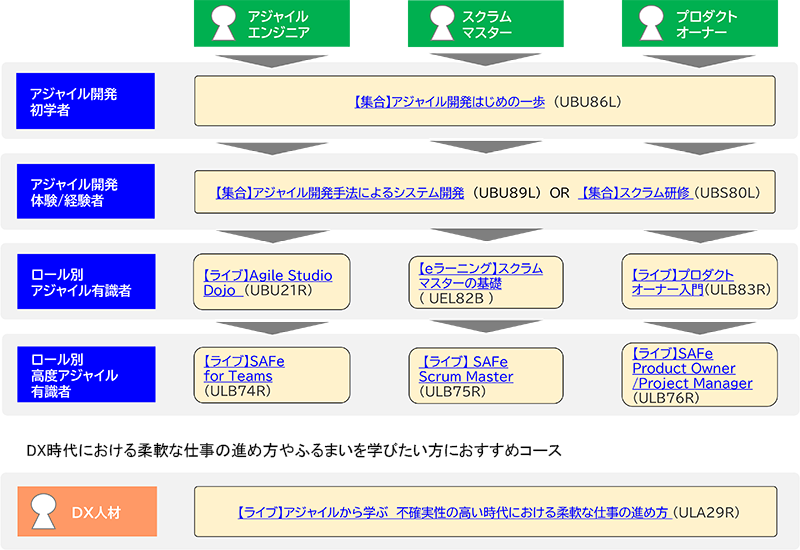The width and height of the screenshot is (800, 550).
Task: Click course code (UBU89L)
Action: pyautogui.click(x=506, y=193)
